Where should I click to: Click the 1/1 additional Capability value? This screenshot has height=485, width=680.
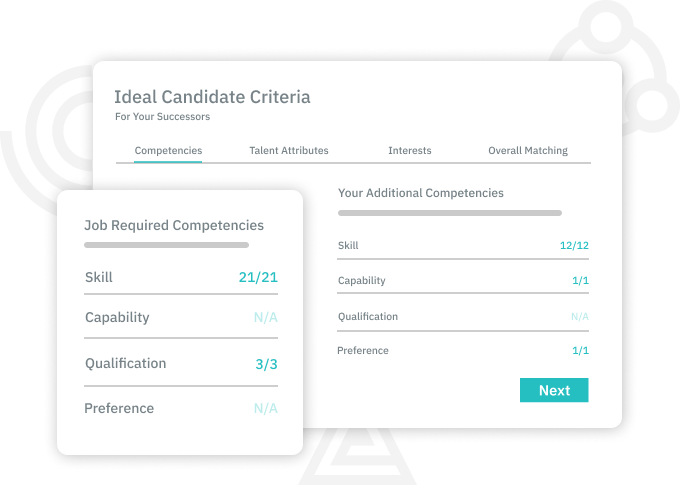click(580, 281)
